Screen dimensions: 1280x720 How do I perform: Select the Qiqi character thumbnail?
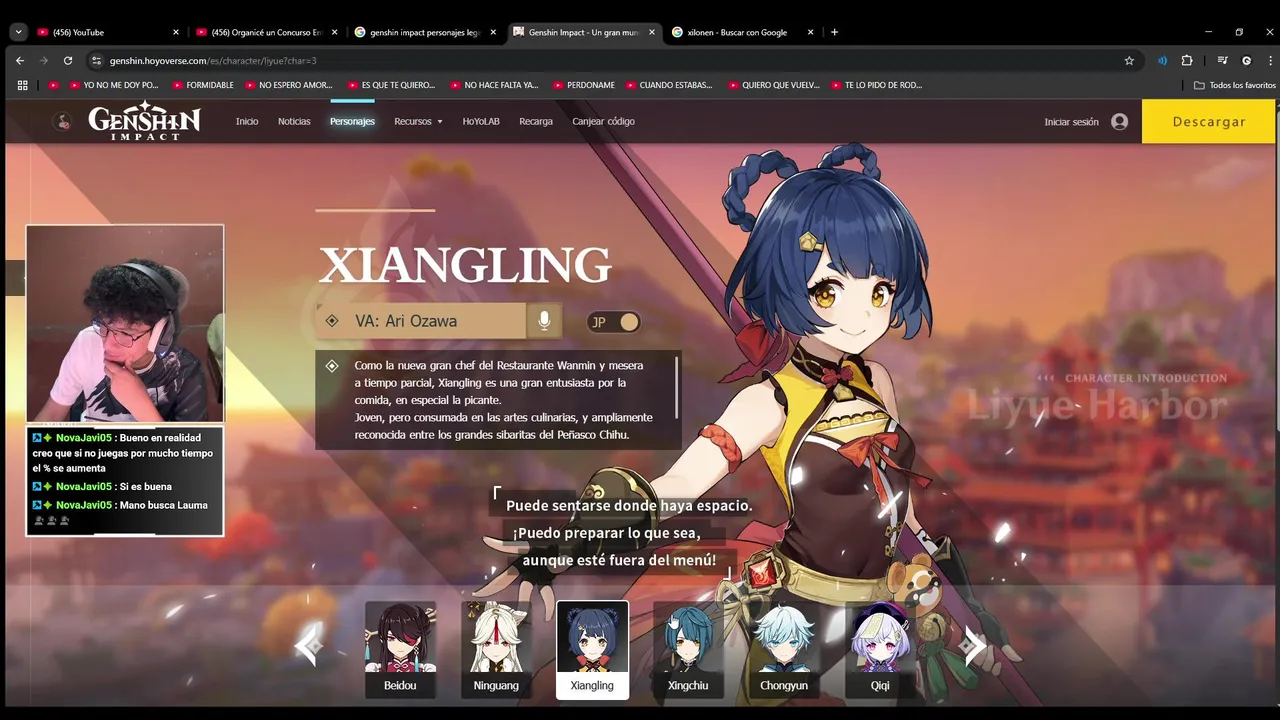tap(880, 649)
